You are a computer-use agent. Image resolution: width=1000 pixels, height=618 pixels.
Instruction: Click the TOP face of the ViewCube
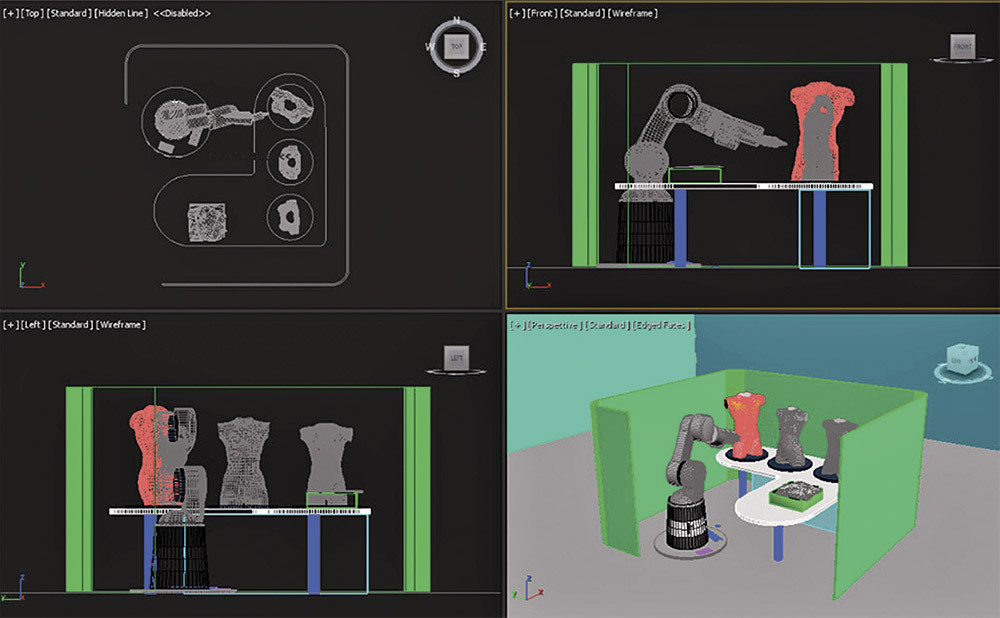(457, 47)
